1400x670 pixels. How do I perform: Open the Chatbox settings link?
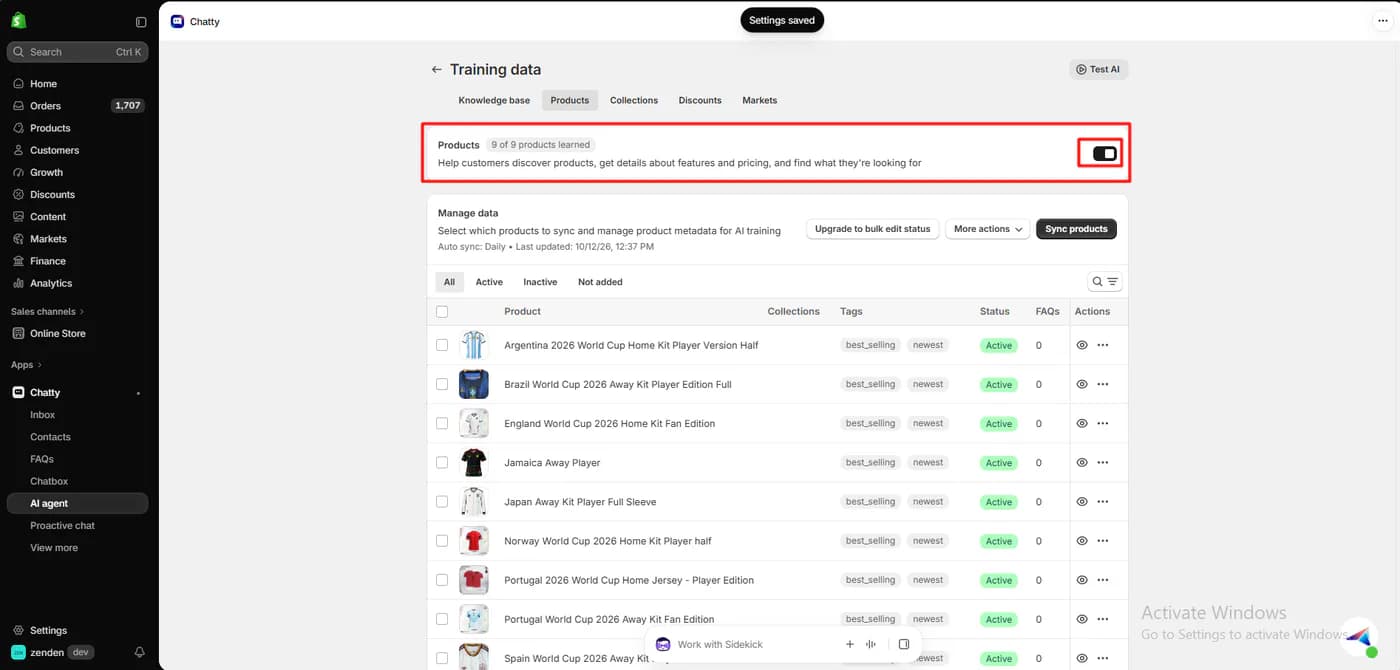click(49, 482)
